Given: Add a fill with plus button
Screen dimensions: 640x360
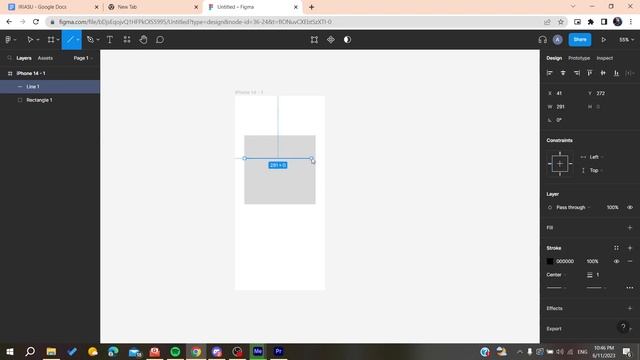Looking at the screenshot, I should (630, 228).
